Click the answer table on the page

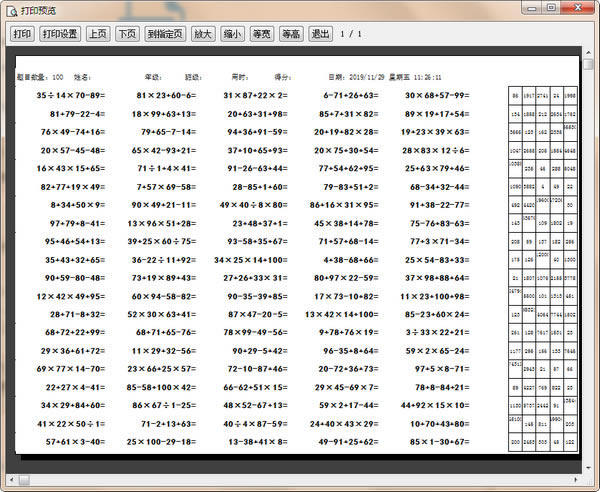[x=543, y=270]
